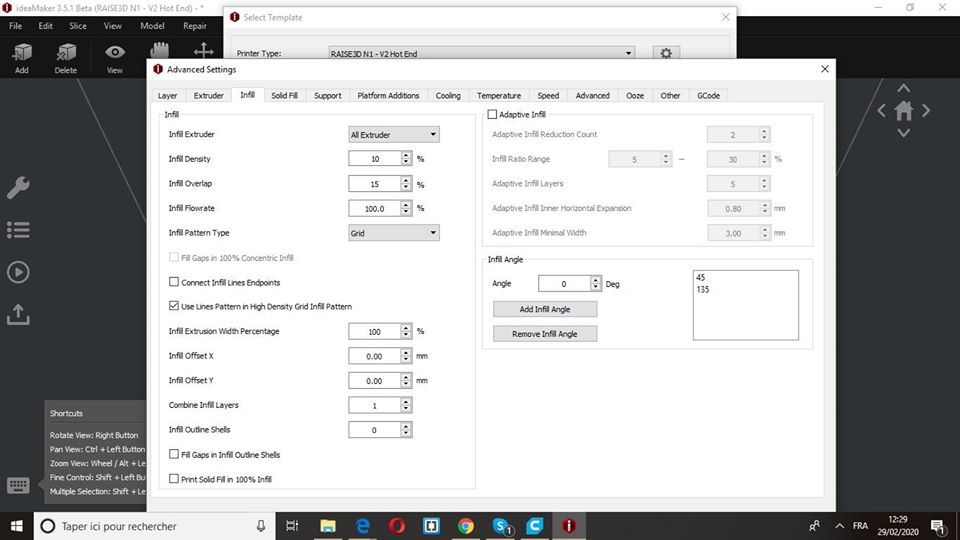Screen dimensions: 960x540
Task: Switch to the Temperature tab
Action: [499, 96]
